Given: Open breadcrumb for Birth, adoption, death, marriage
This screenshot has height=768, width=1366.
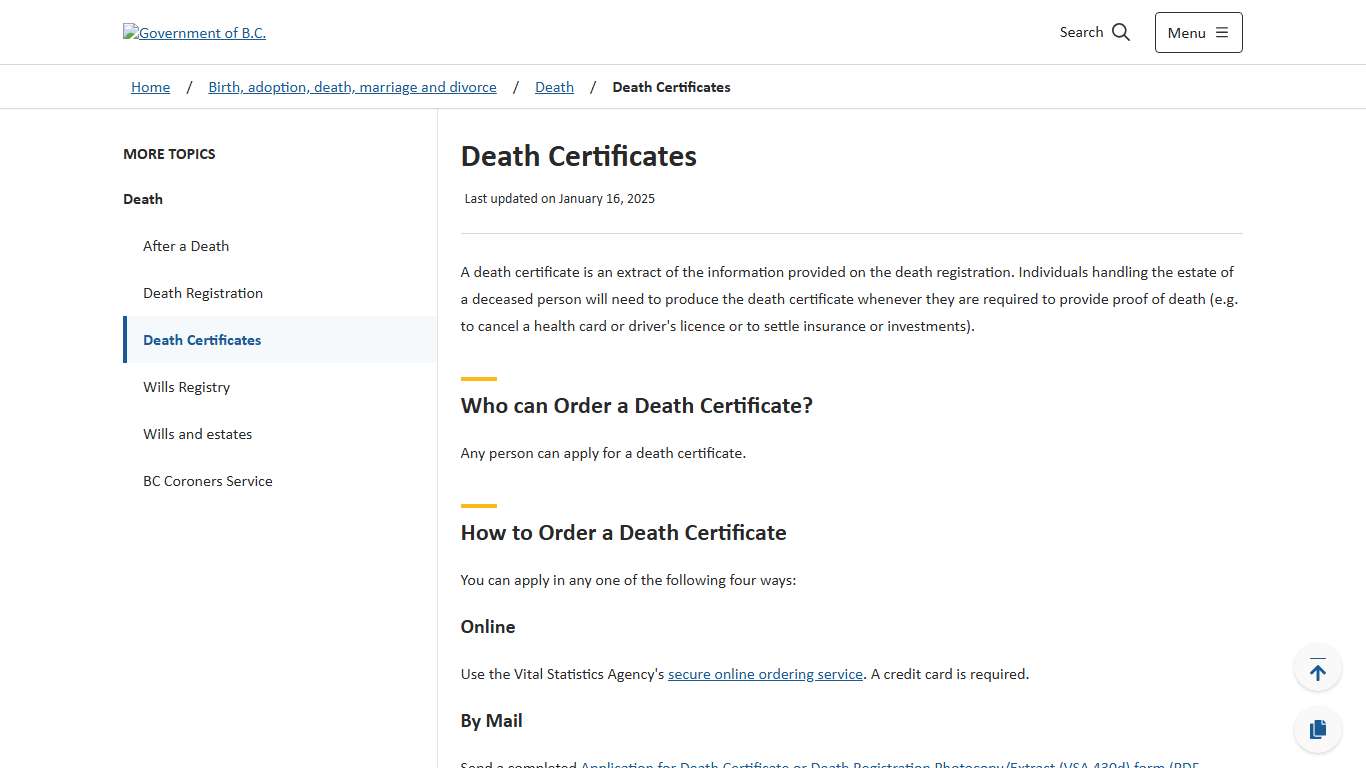Looking at the screenshot, I should [352, 87].
